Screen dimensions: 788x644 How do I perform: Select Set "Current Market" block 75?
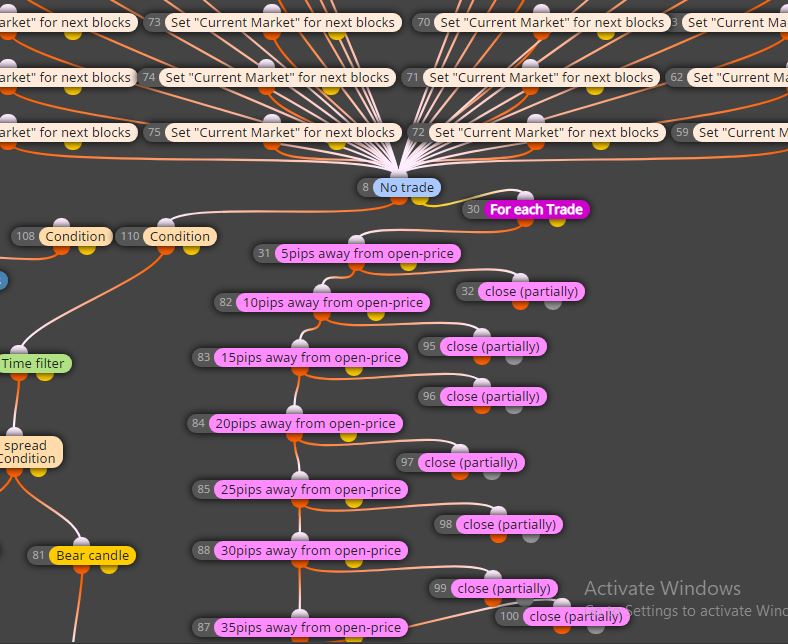(283, 133)
